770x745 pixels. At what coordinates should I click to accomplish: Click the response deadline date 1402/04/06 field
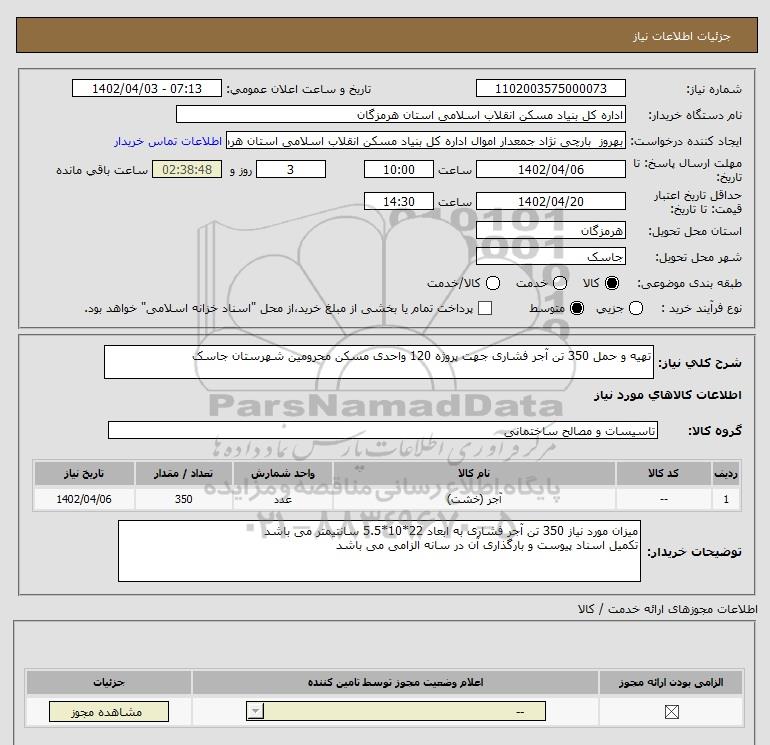(x=550, y=170)
